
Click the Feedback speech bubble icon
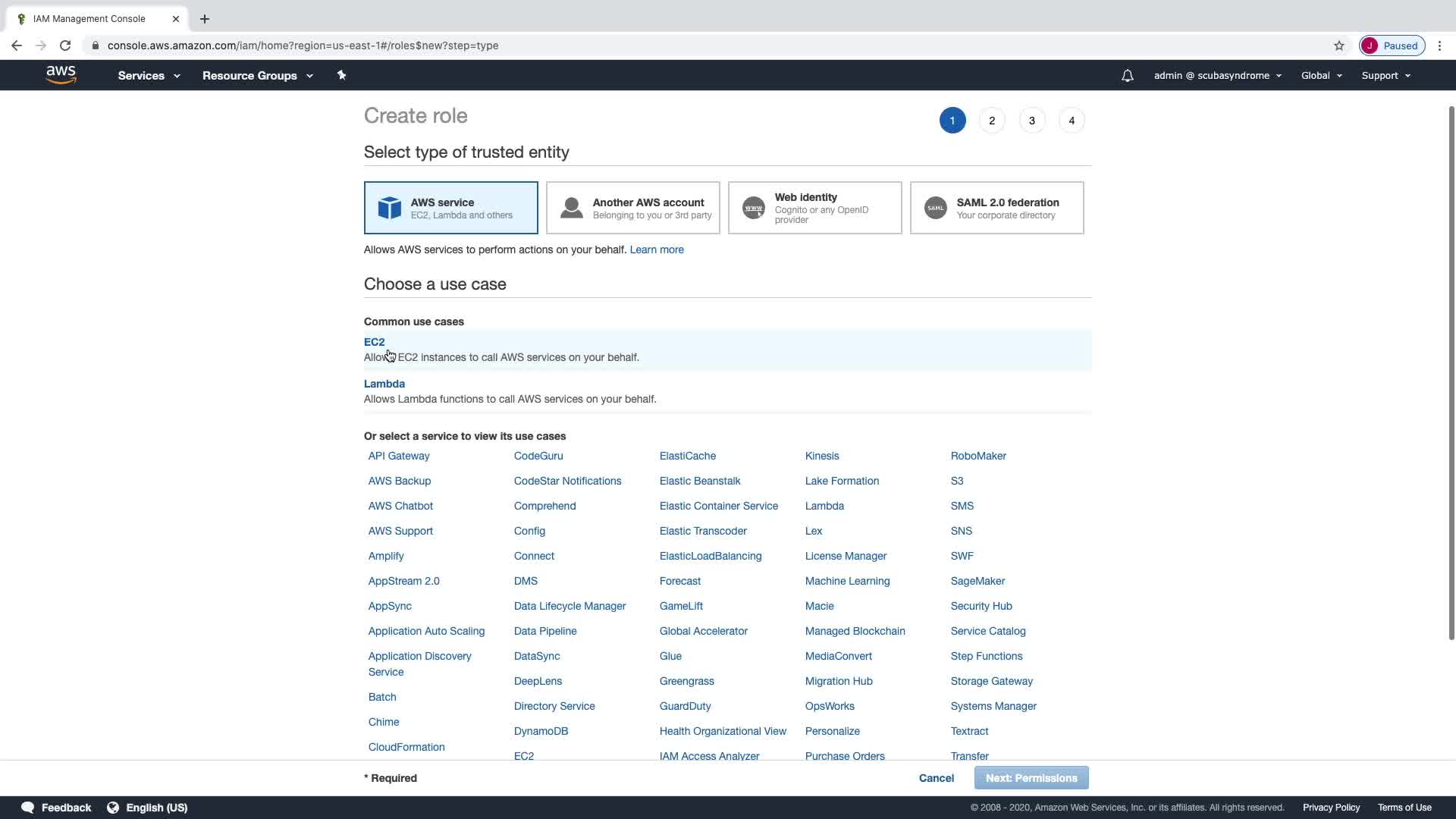[28, 808]
